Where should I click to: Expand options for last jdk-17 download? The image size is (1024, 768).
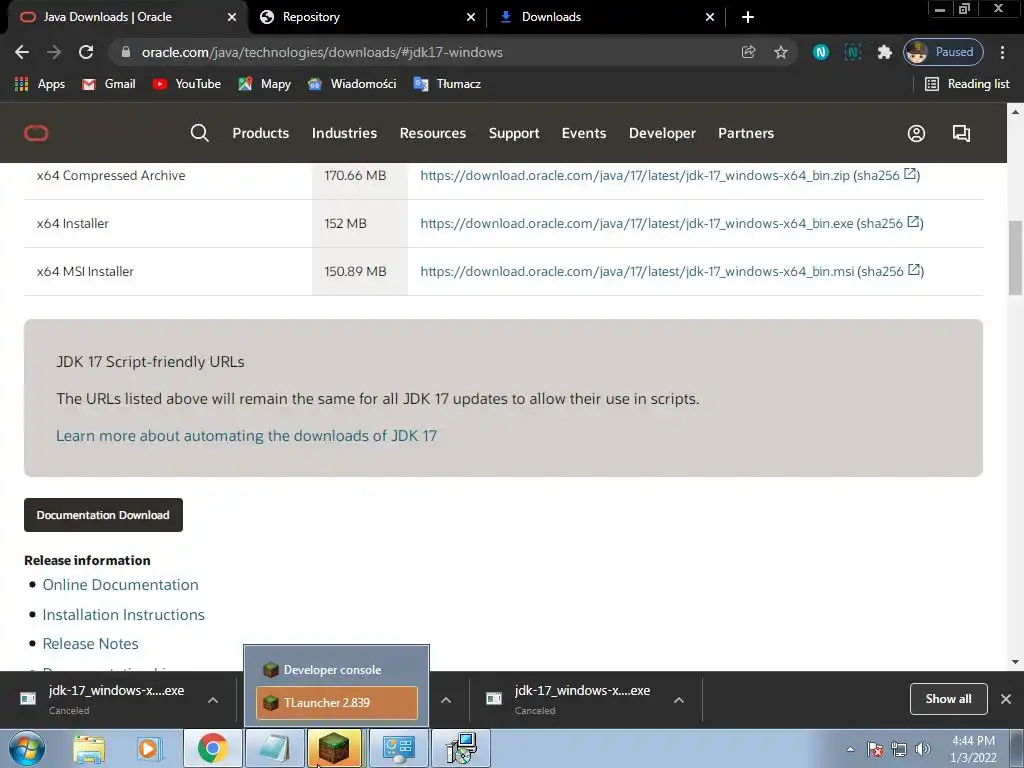click(x=679, y=700)
